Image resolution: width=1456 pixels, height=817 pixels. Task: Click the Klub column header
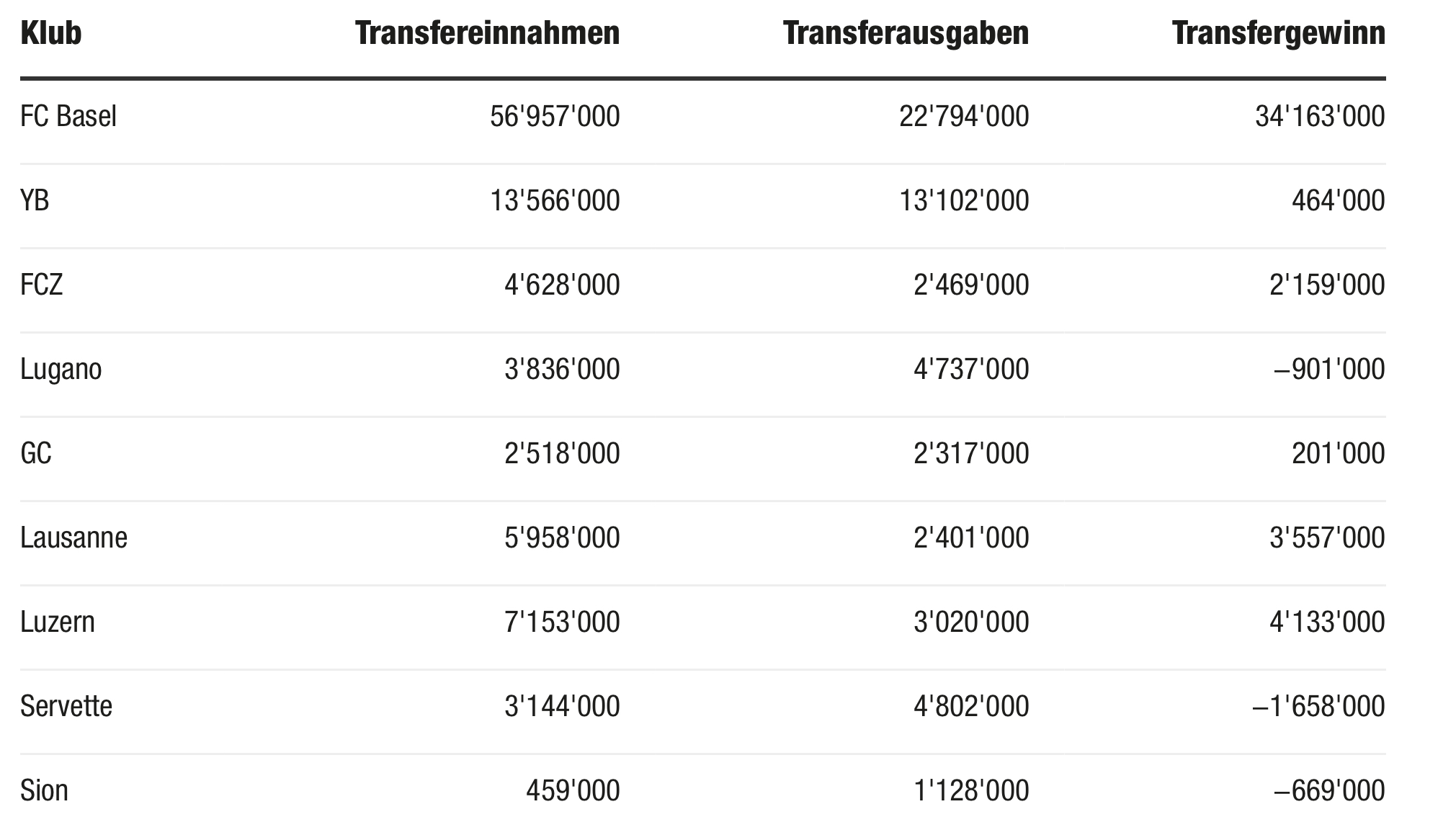51,33
